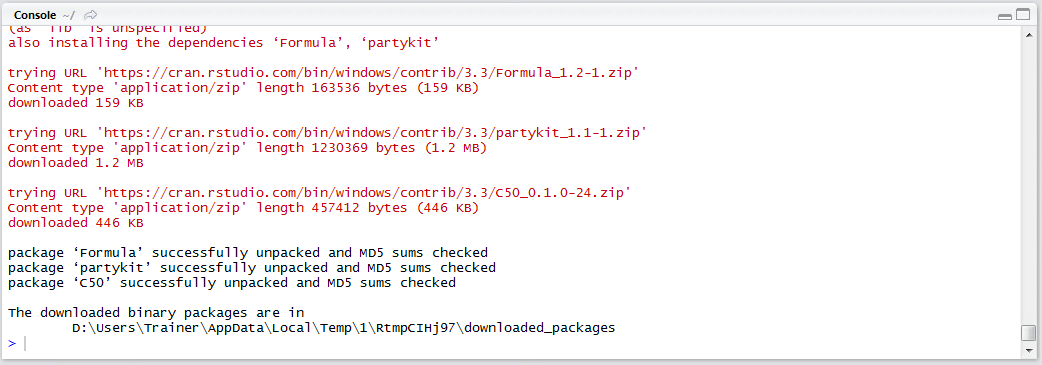1042x365 pixels.
Task: Click the C50_0.1.0-24.zip download URL
Action: click(364, 193)
